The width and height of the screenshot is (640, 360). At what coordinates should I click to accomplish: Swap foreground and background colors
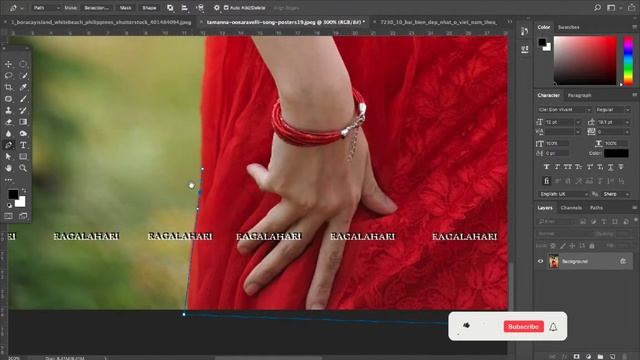click(x=24, y=191)
